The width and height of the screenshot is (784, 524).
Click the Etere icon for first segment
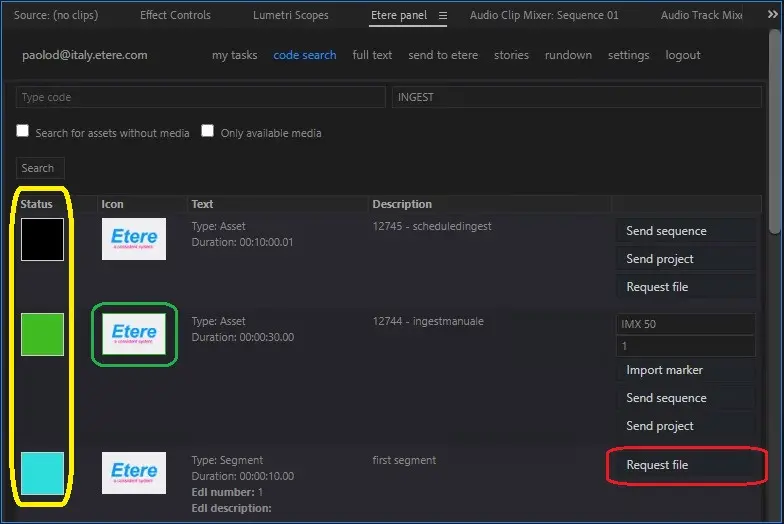134,472
